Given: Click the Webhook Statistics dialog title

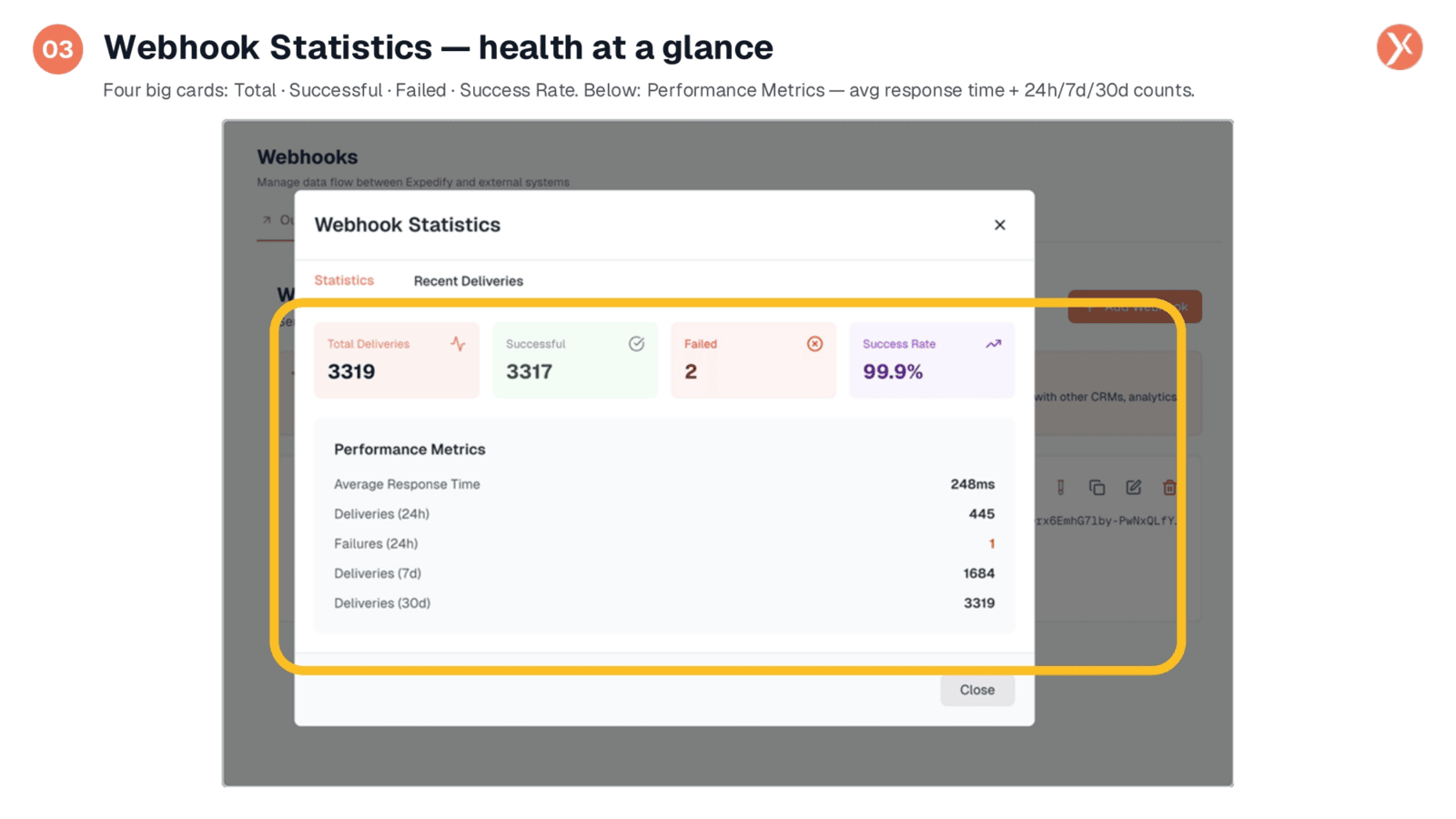Looking at the screenshot, I should (408, 225).
